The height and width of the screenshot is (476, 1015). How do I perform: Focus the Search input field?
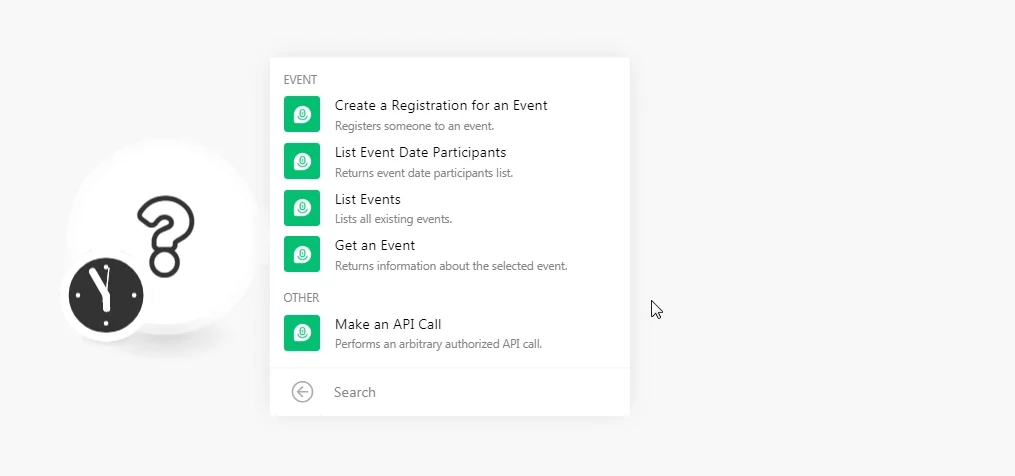(x=476, y=392)
